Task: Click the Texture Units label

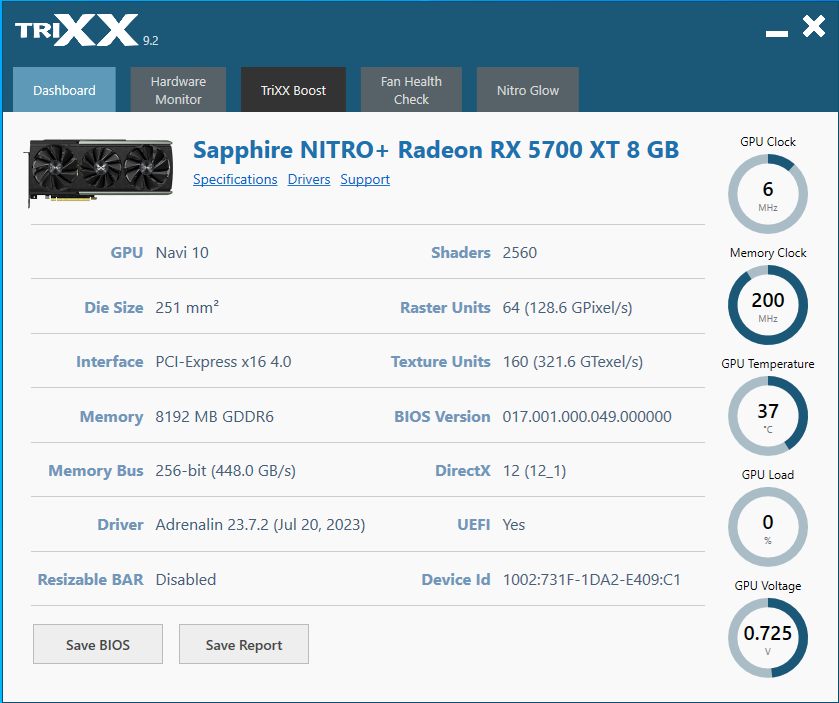Action: coord(440,362)
